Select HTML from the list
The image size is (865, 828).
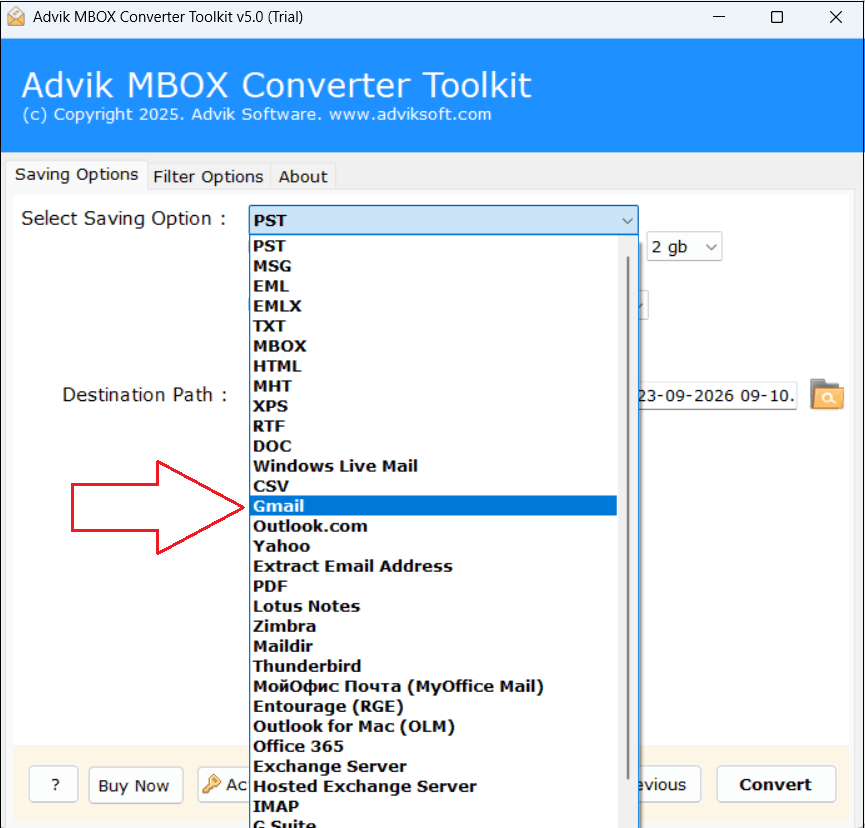[x=433, y=366]
